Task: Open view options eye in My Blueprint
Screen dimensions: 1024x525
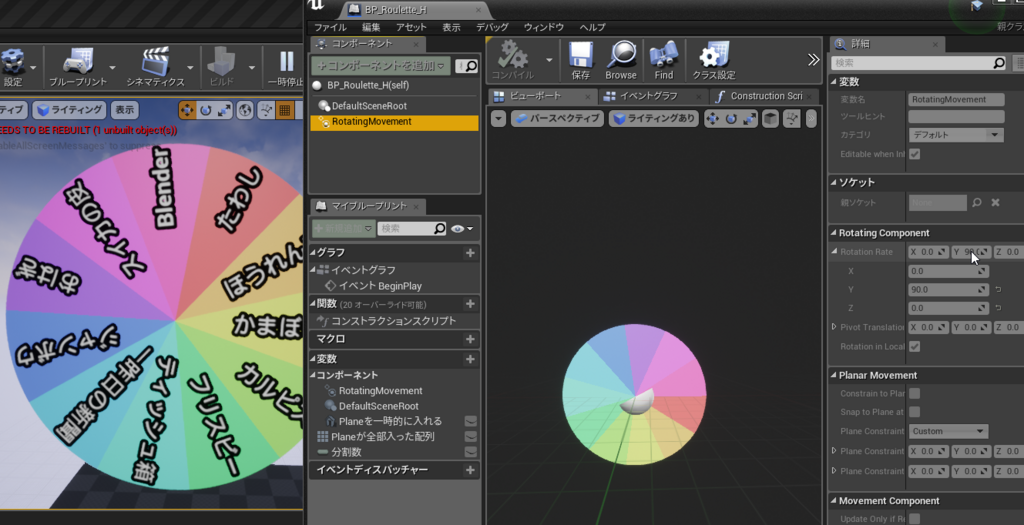Action: pyautogui.click(x=461, y=229)
